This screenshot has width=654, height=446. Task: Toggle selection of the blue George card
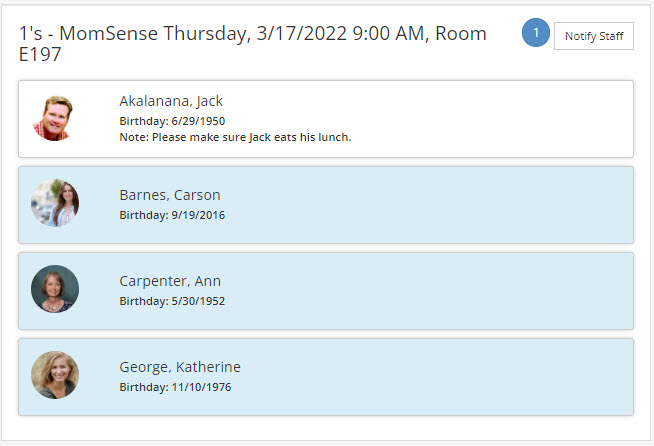pos(326,377)
